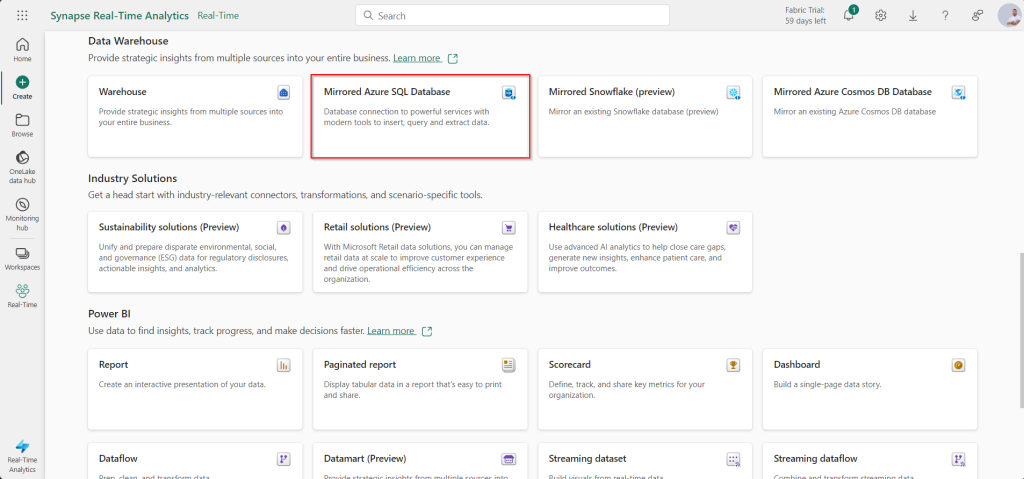This screenshot has height=479, width=1024.
Task: Focus the Search box
Action: [x=512, y=15]
